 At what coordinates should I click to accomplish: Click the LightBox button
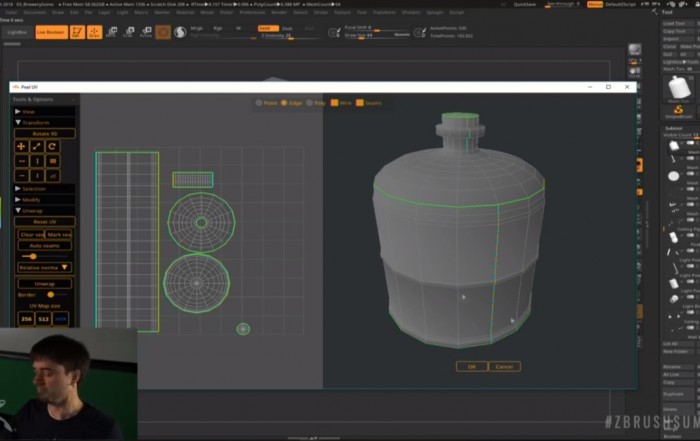[x=16, y=32]
